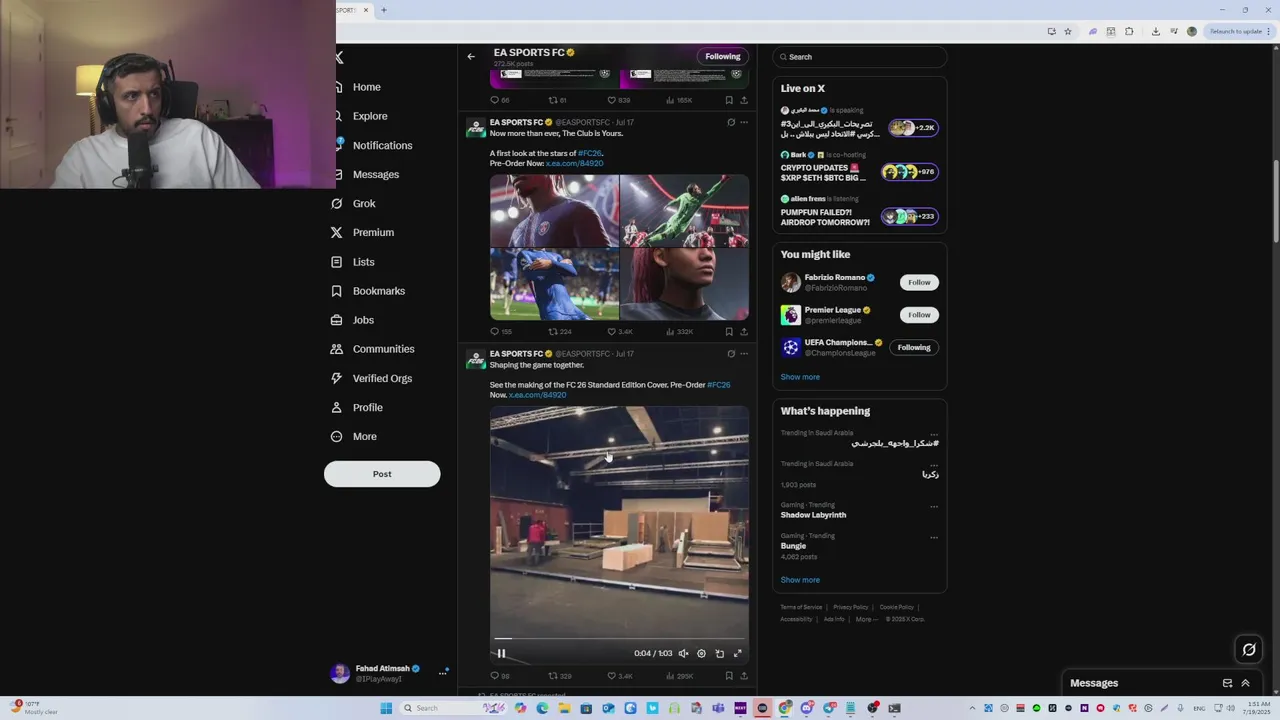1280x720 pixels.
Task: Follow Fabrizio Romano
Action: (919, 282)
